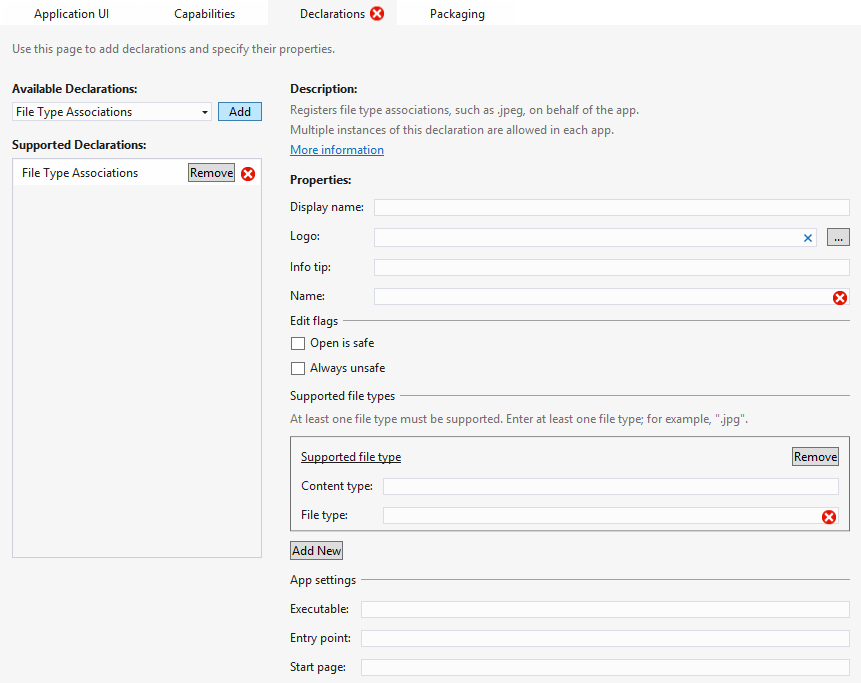Click Add New file type button
Image resolution: width=861 pixels, height=683 pixels.
pyautogui.click(x=316, y=551)
